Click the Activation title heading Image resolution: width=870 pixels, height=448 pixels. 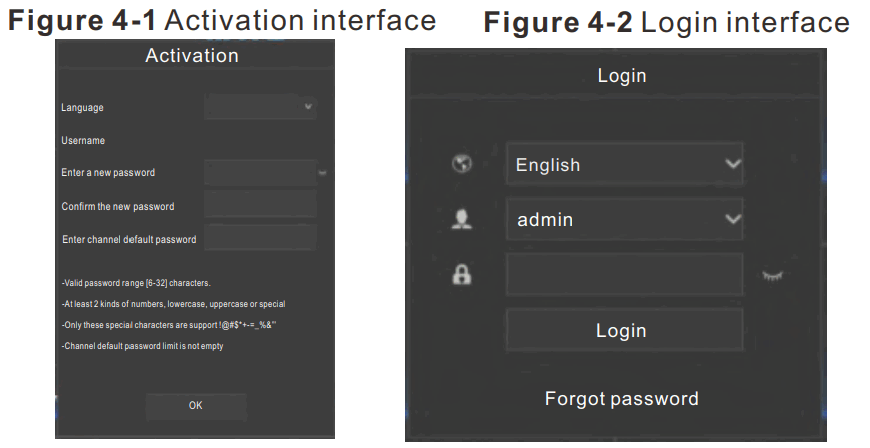click(192, 56)
